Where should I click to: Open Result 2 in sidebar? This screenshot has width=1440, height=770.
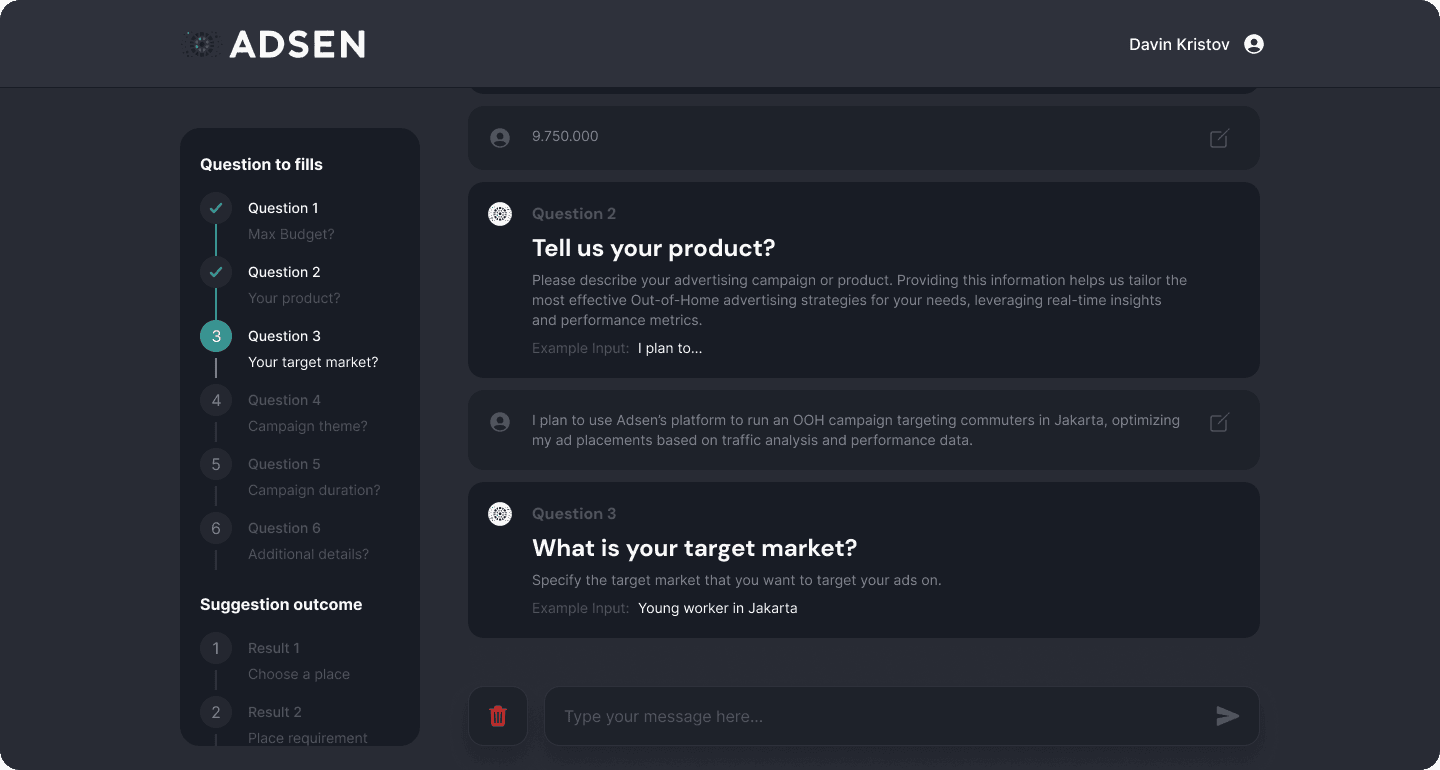[275, 712]
